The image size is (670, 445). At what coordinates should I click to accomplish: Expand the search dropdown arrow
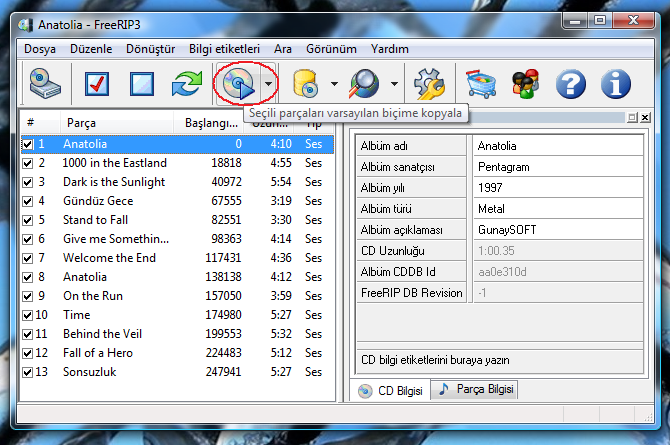394,84
